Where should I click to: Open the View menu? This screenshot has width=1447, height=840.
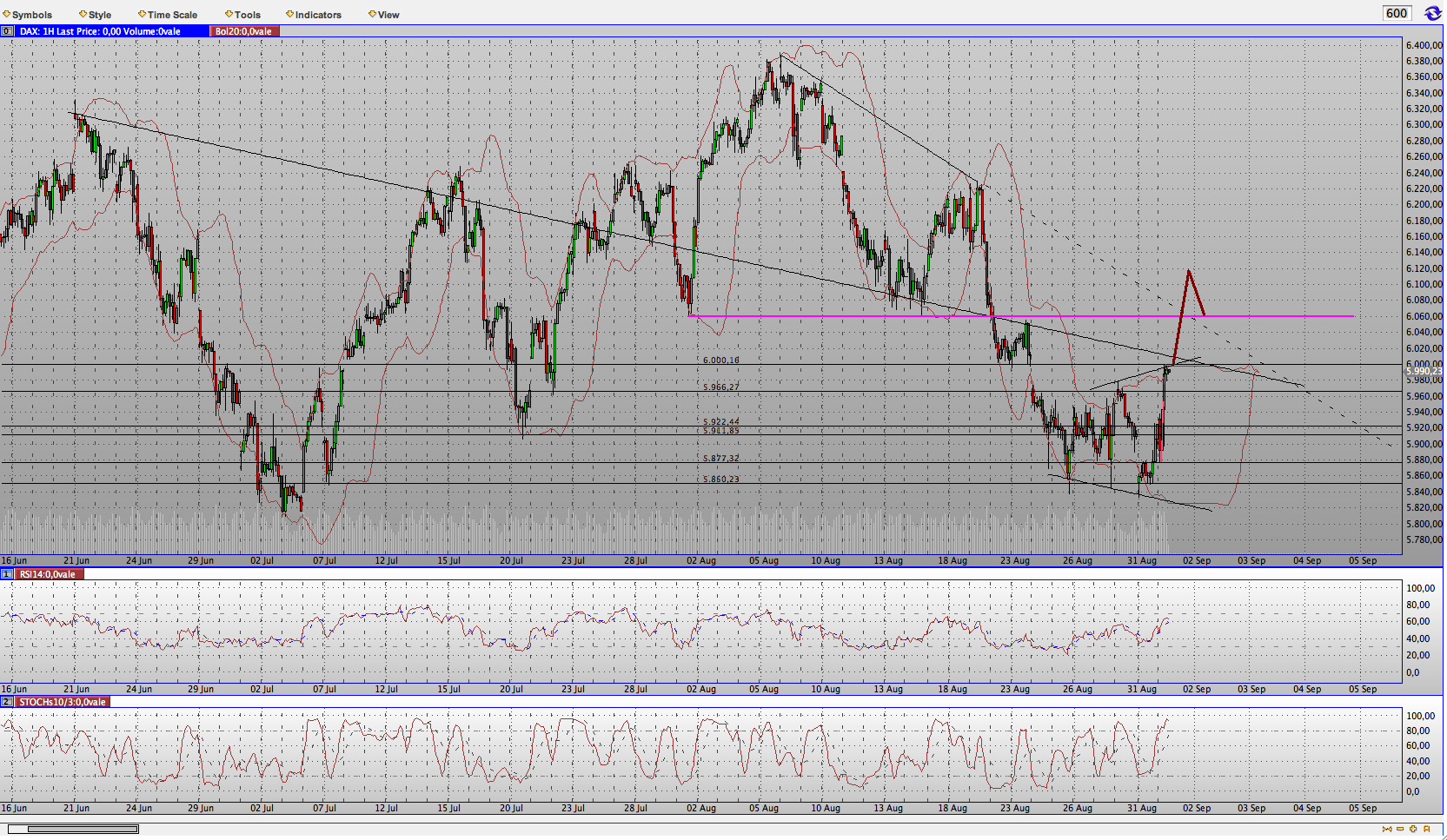(383, 15)
